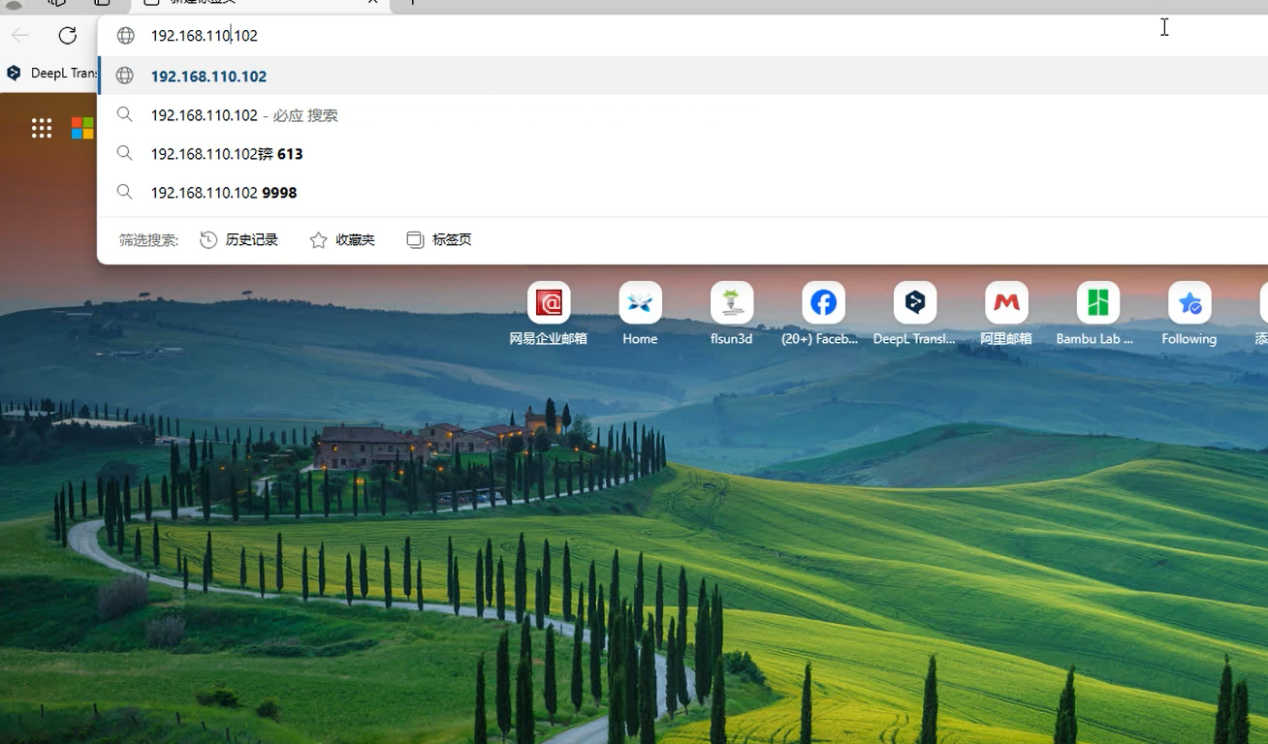Click the Microsoft logo on the page

click(82, 128)
